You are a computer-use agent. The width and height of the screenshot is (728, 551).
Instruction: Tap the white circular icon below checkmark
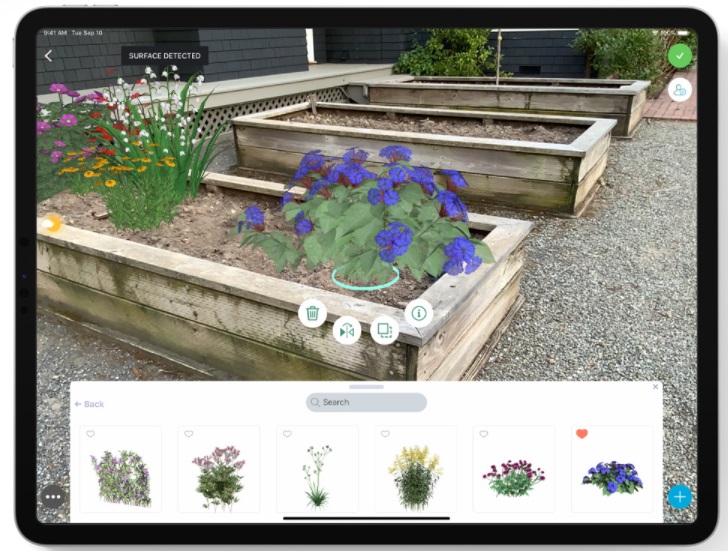(x=680, y=90)
